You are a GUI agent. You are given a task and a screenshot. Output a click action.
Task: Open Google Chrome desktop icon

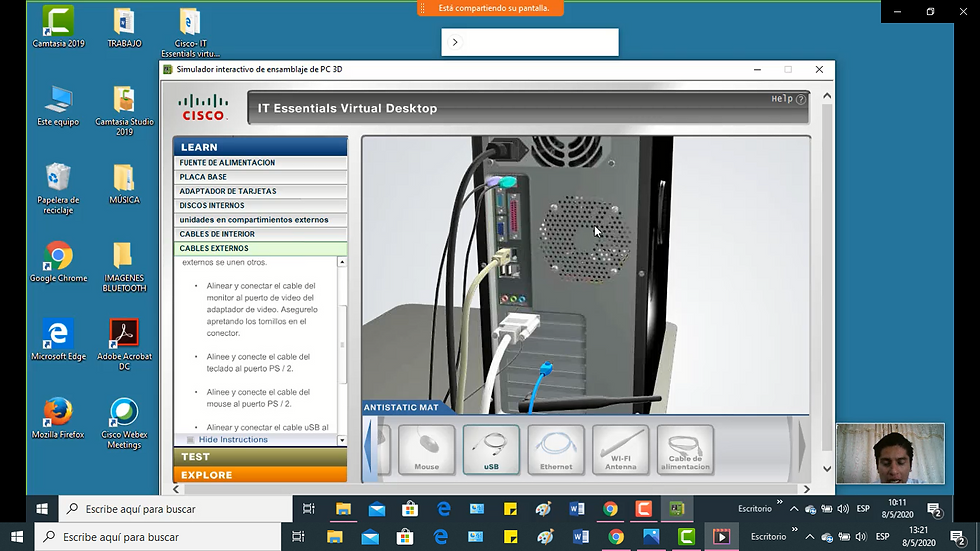tap(58, 262)
